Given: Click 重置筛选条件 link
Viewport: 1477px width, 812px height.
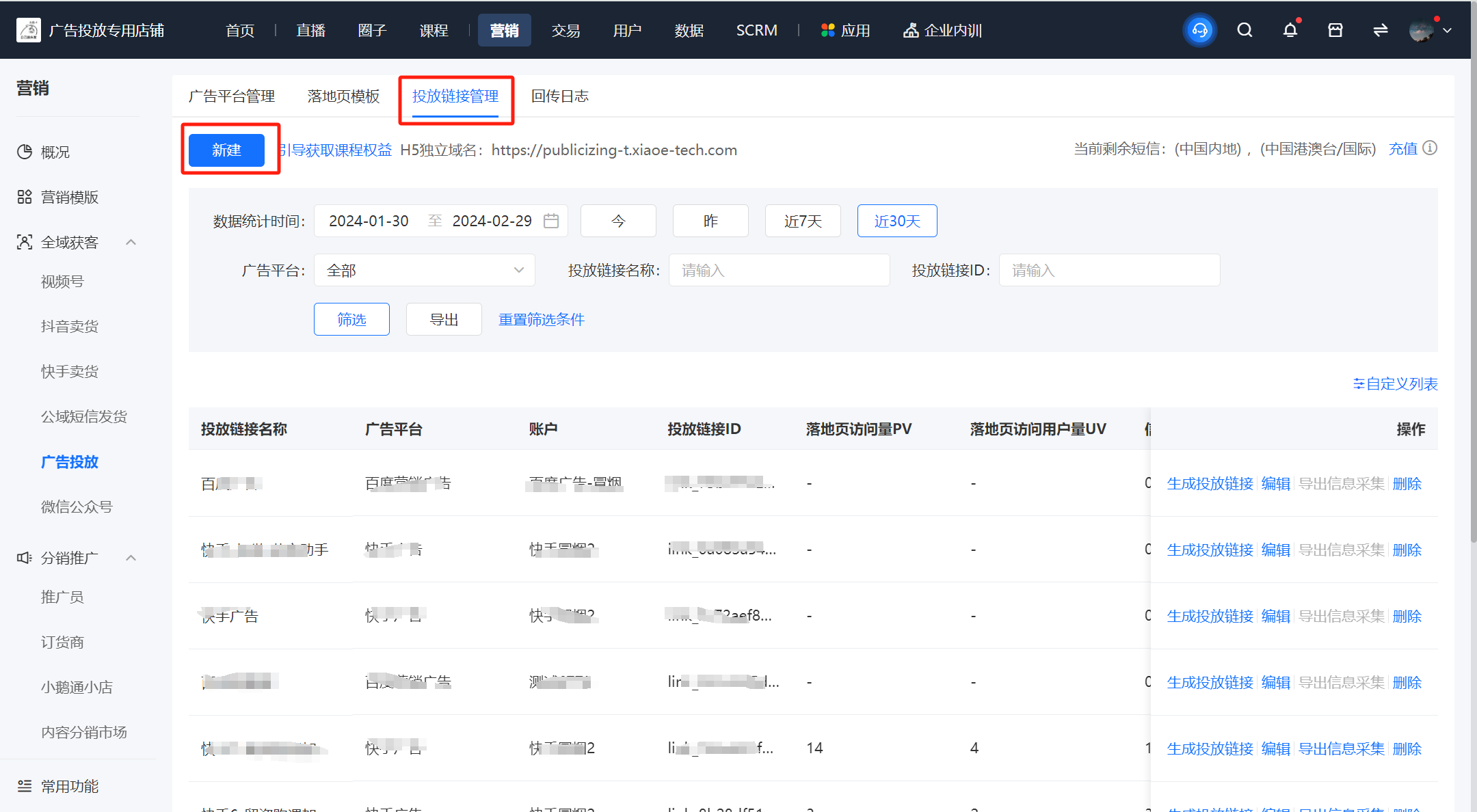Looking at the screenshot, I should pyautogui.click(x=542, y=319).
